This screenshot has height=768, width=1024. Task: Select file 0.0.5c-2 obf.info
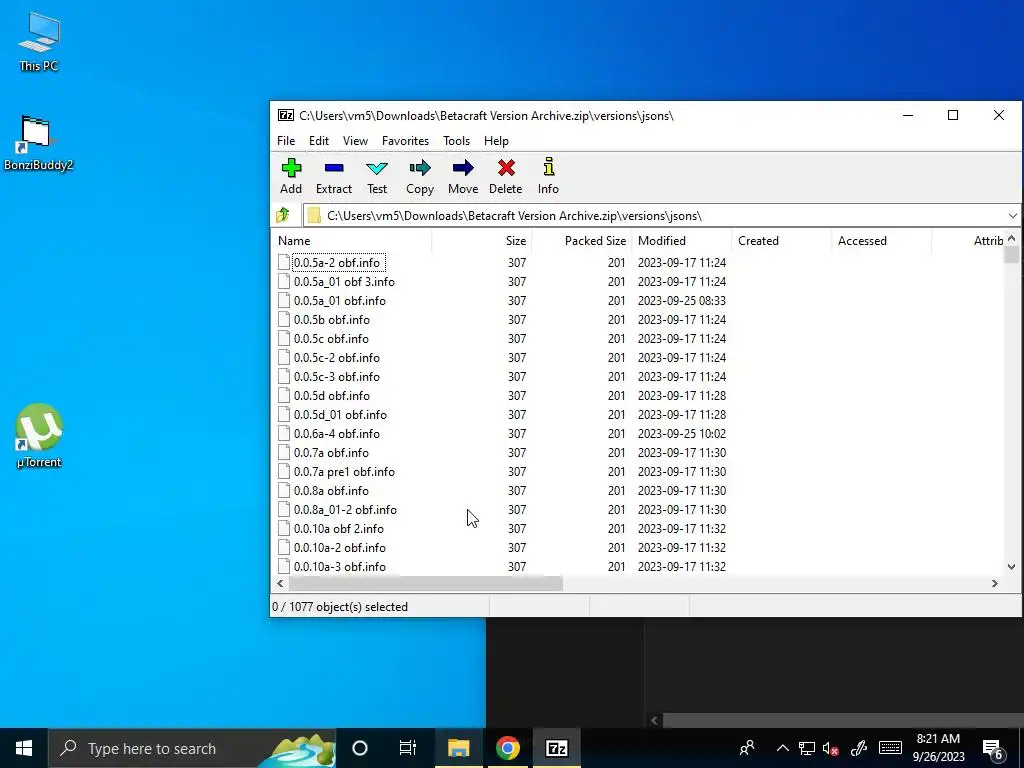[336, 357]
